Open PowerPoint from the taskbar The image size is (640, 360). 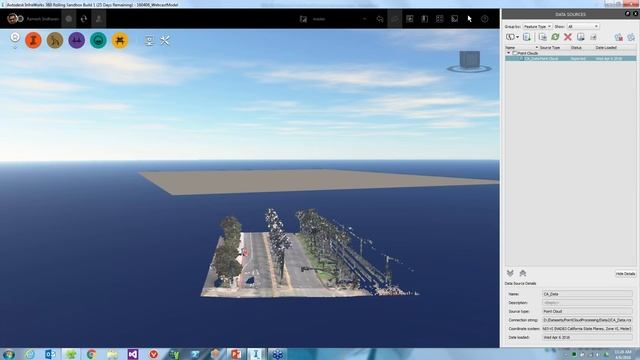(236, 354)
